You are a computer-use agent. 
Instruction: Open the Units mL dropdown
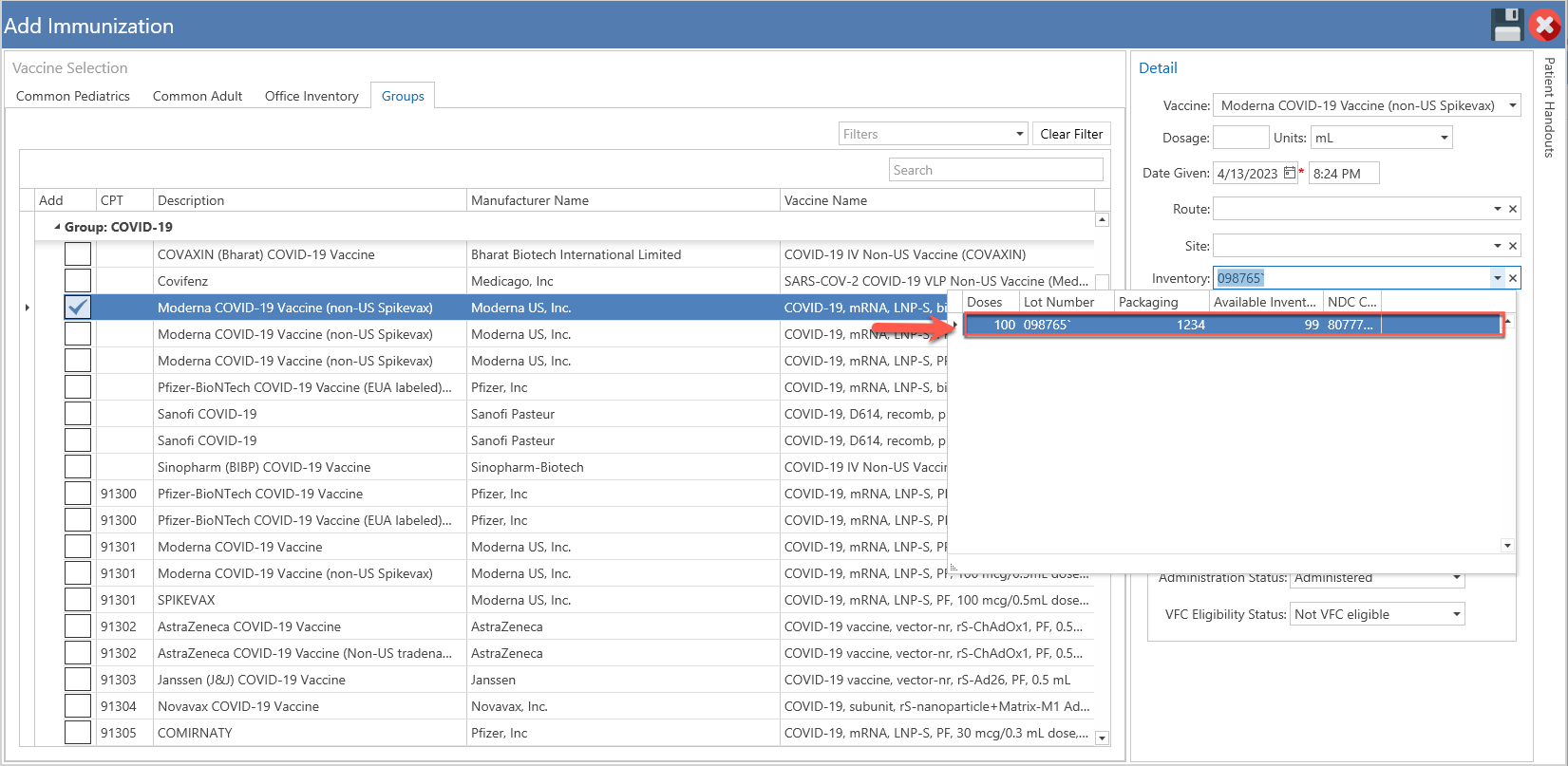(x=1445, y=138)
